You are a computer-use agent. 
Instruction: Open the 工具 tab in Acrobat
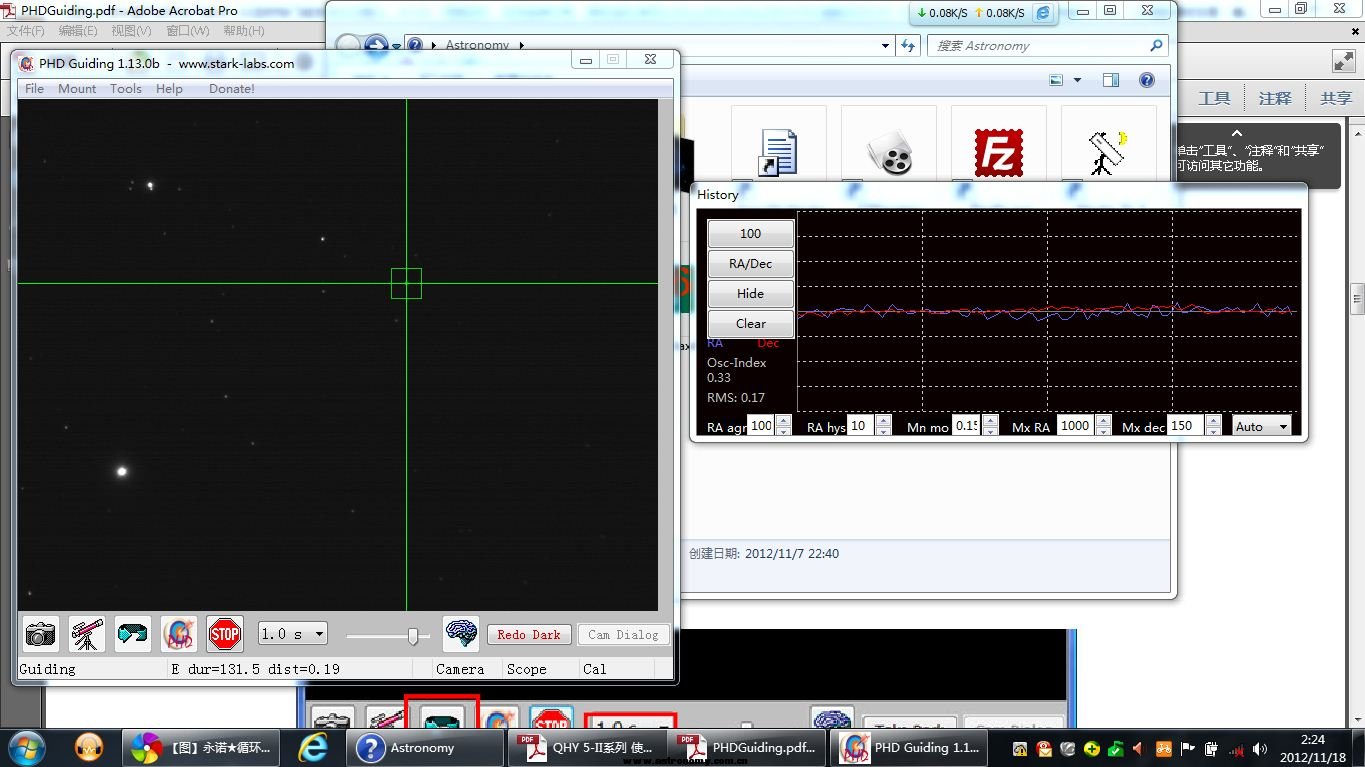[x=1214, y=98]
